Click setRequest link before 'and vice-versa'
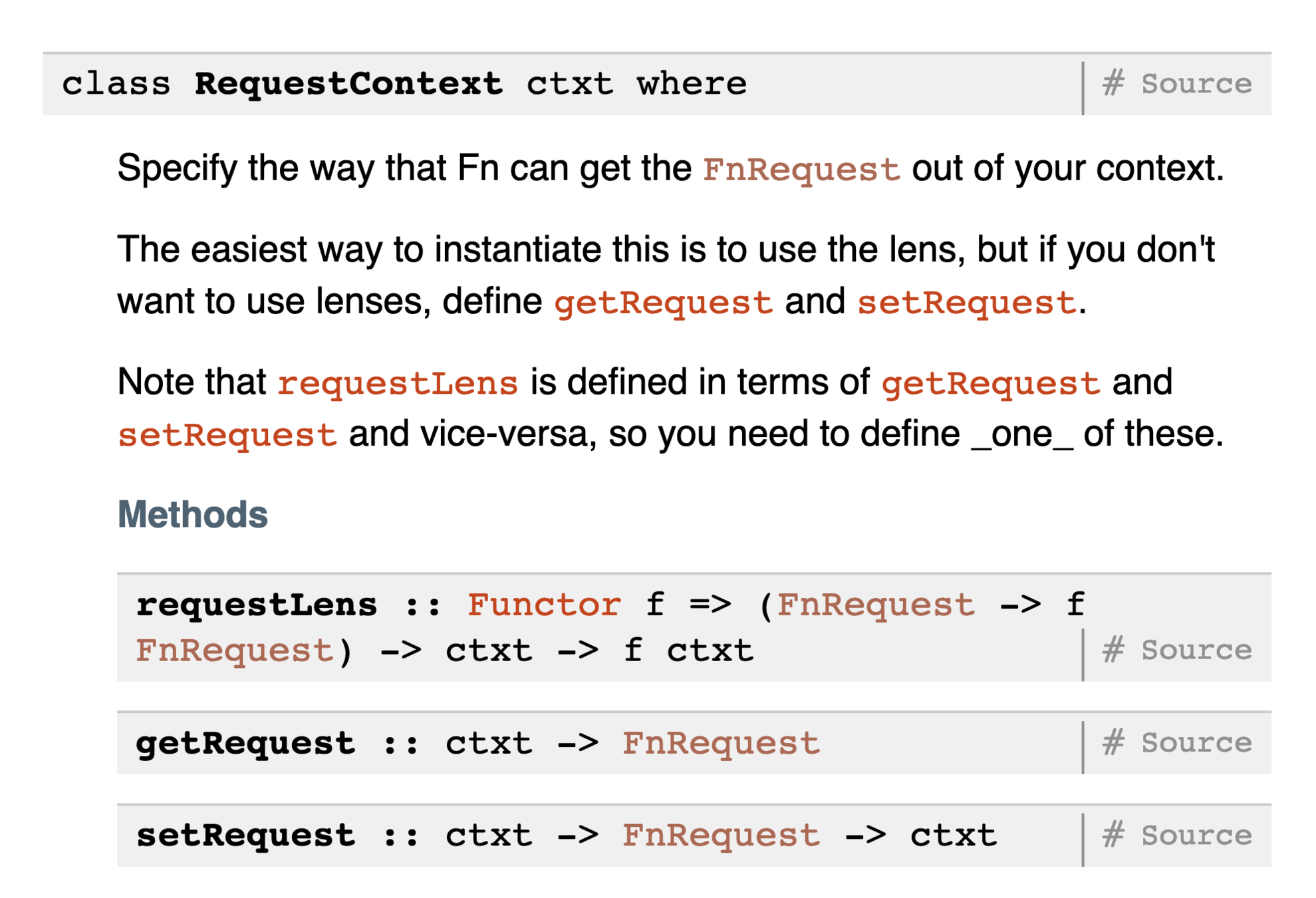Image resolution: width=1316 pixels, height=898 pixels. pos(227,436)
